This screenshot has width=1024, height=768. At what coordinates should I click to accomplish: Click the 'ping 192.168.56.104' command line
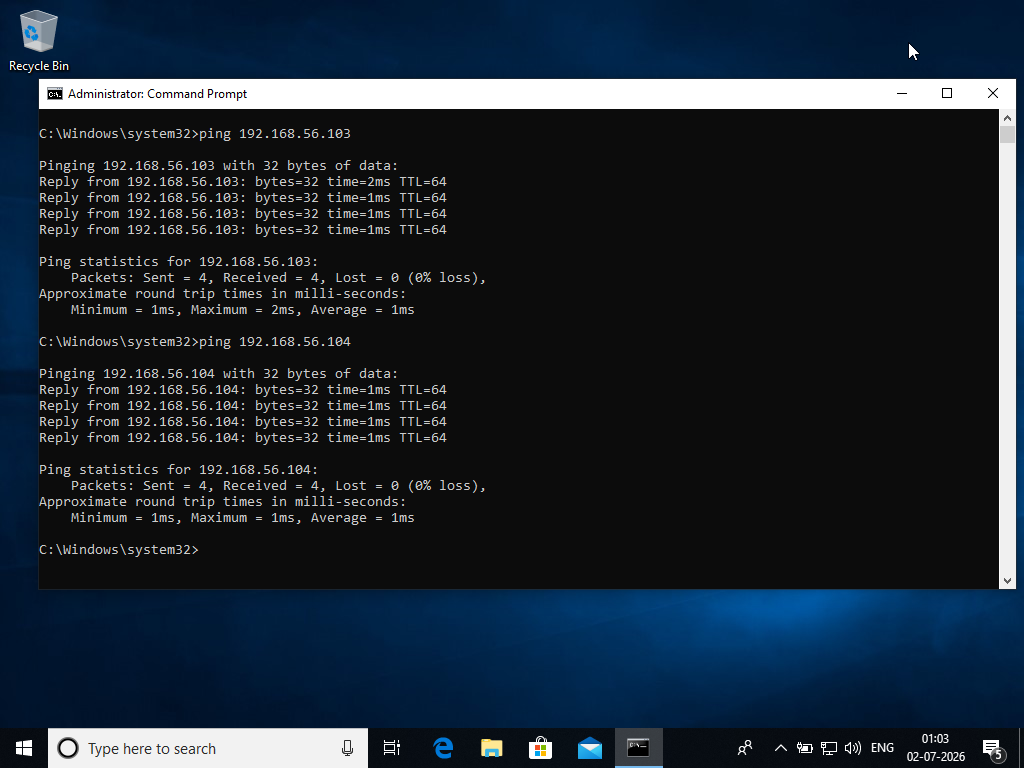(195, 342)
